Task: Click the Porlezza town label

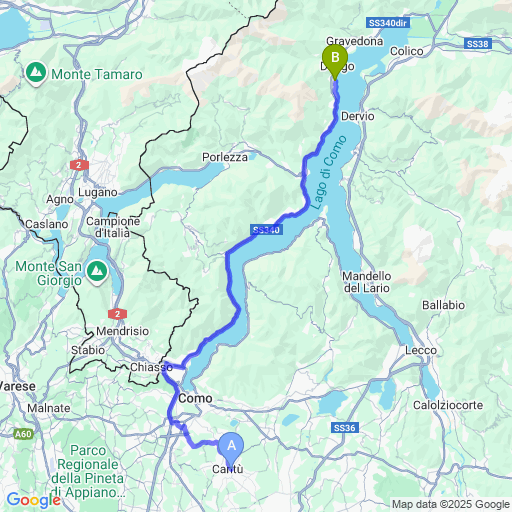Action: pos(225,157)
